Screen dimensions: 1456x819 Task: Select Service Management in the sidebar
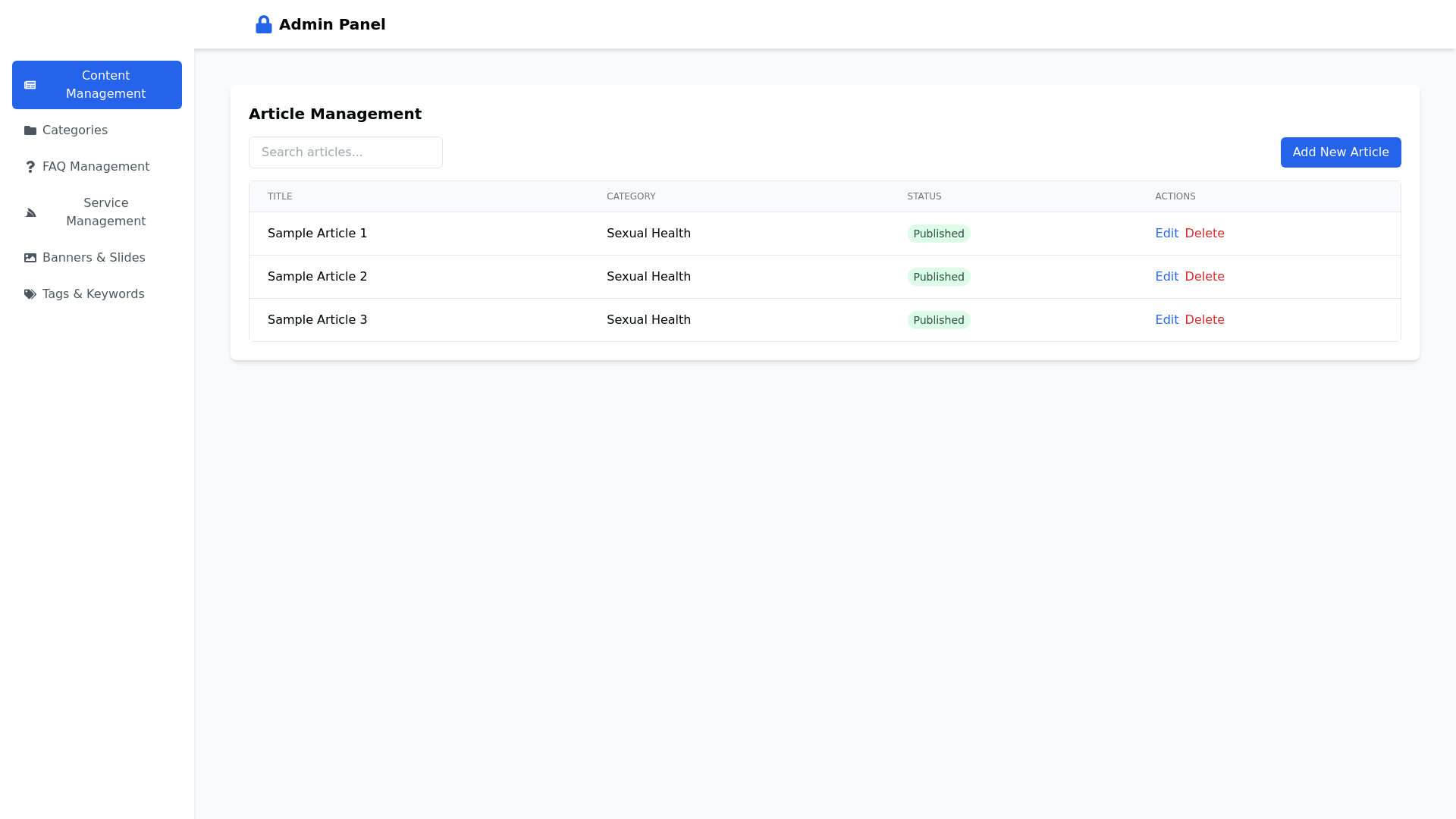point(106,212)
